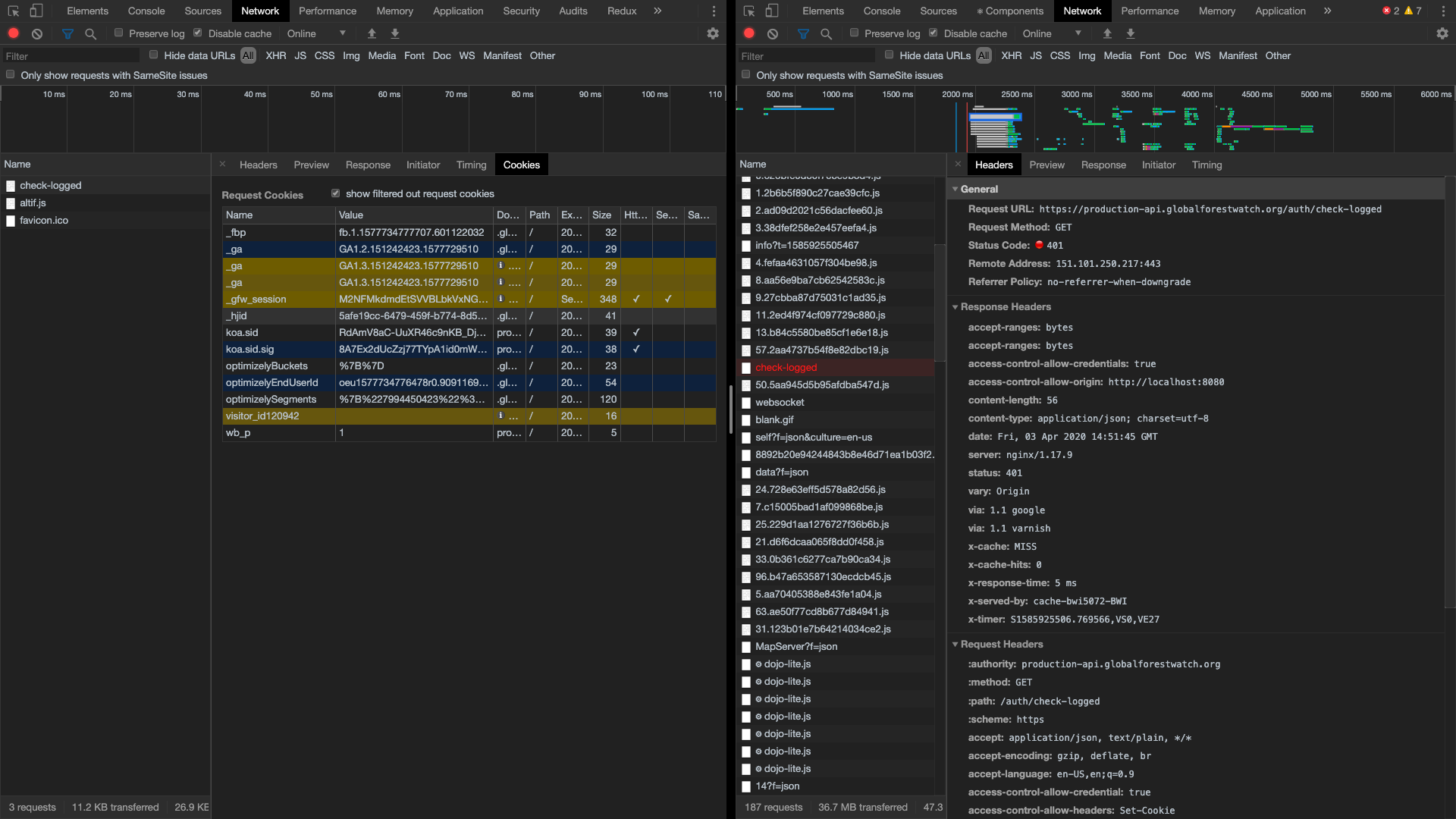Switch to the Timing tab on left
Screen dimensions: 1456x819
click(471, 165)
